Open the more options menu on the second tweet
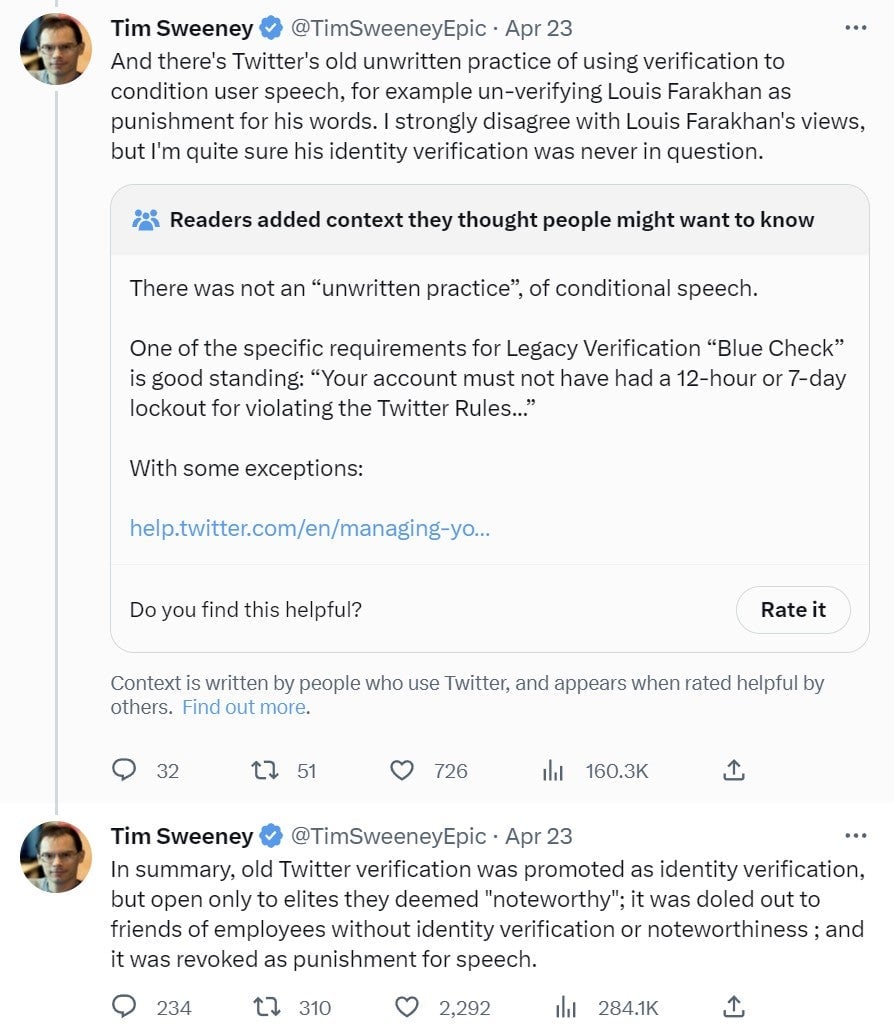 pyautogui.click(x=855, y=835)
